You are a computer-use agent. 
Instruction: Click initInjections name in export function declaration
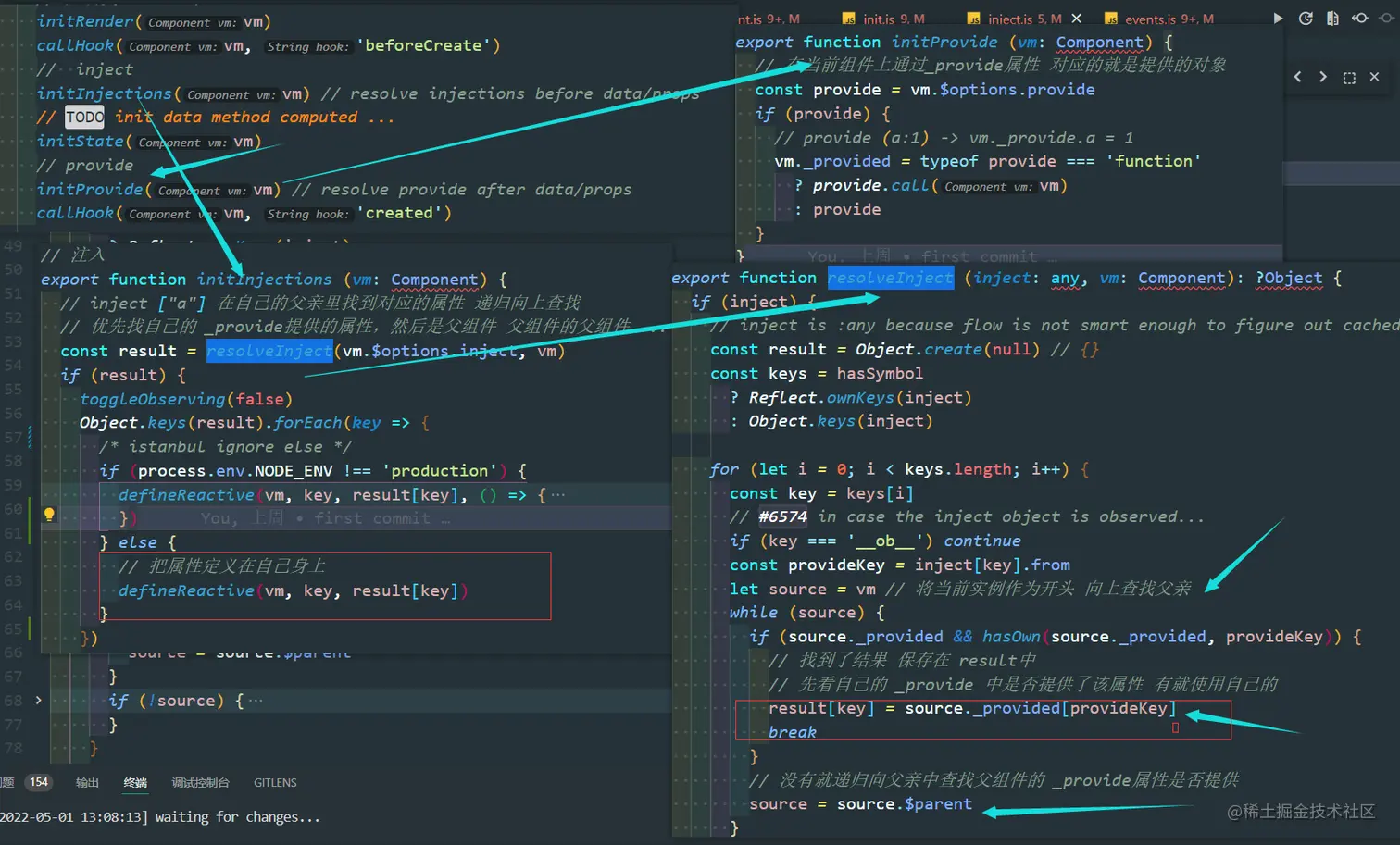click(264, 279)
